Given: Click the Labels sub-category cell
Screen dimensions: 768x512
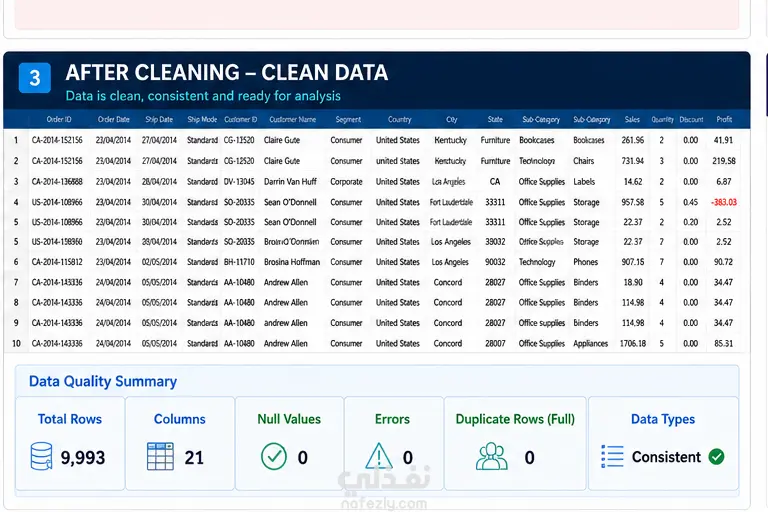Looking at the screenshot, I should coord(584,181).
